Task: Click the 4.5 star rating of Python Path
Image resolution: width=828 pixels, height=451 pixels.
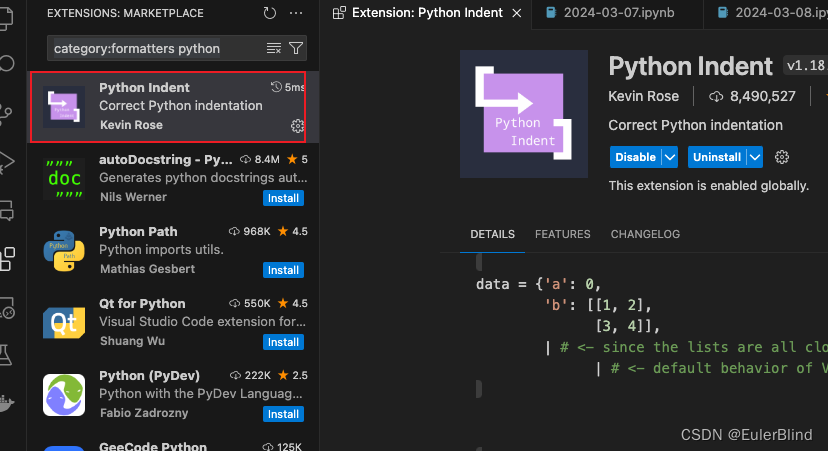Action: tap(293, 231)
